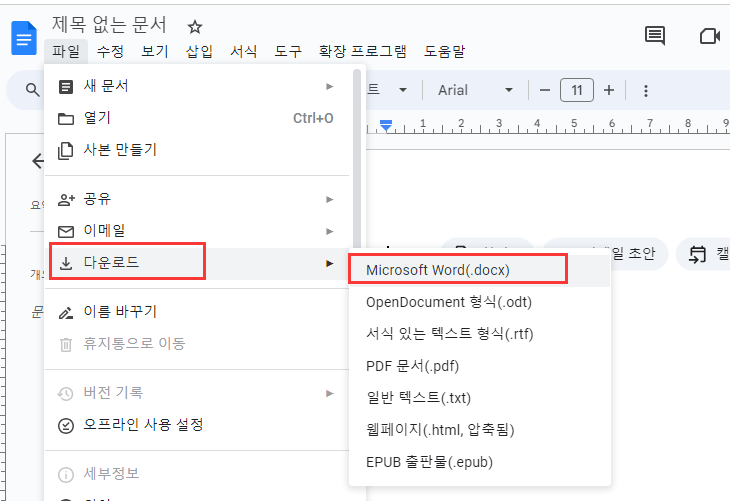The height and width of the screenshot is (501, 730).
Task: Click 사본 만들기 menu entry
Action: pyautogui.click(x=120, y=150)
